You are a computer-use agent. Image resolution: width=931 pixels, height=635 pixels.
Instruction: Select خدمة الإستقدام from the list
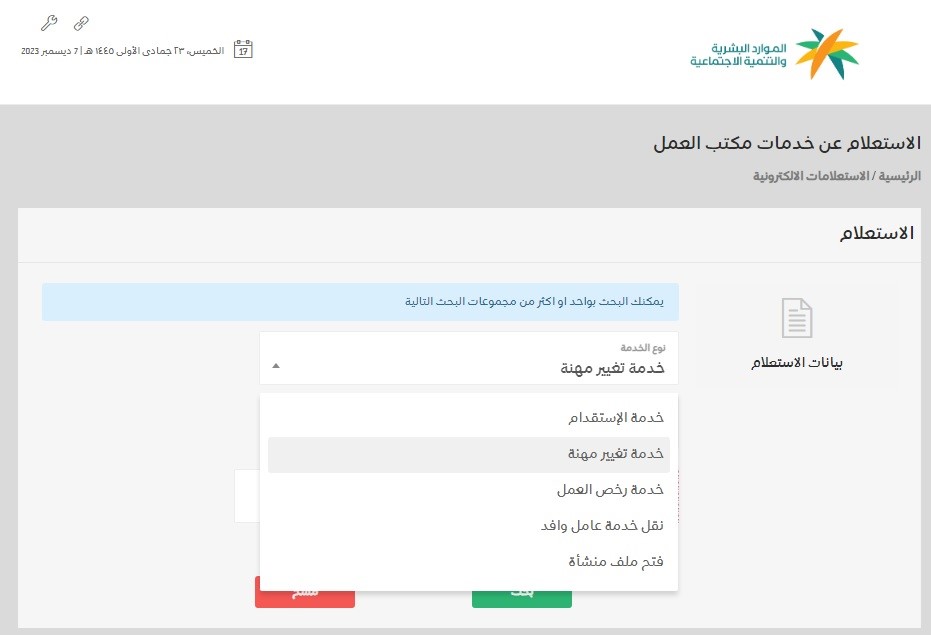468,418
